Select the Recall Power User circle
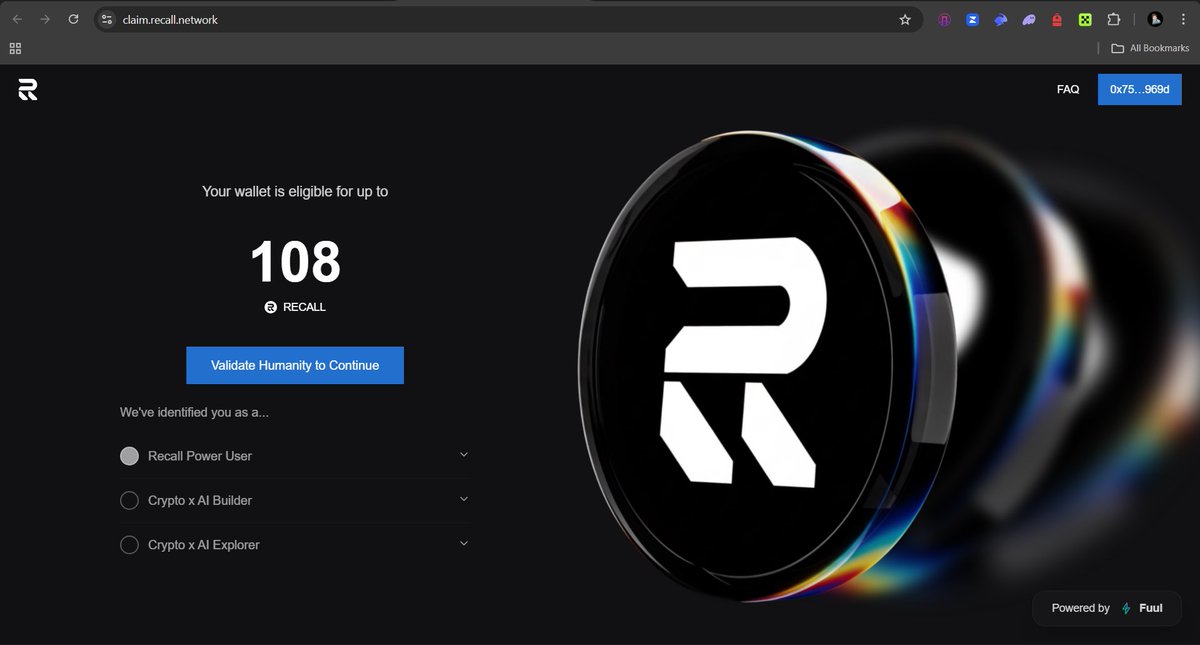Image resolution: width=1200 pixels, height=645 pixels. point(129,456)
